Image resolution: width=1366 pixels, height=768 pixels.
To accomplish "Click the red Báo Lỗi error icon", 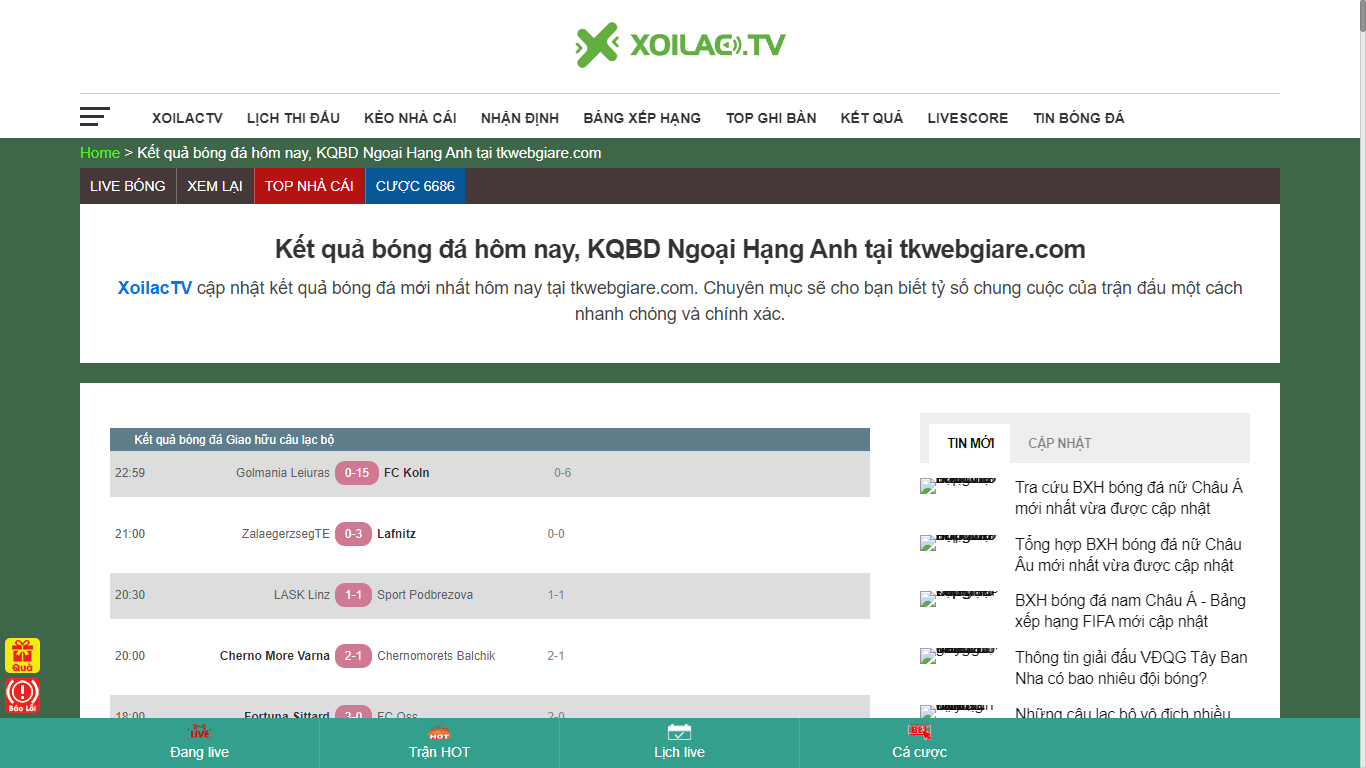I will [x=22, y=695].
